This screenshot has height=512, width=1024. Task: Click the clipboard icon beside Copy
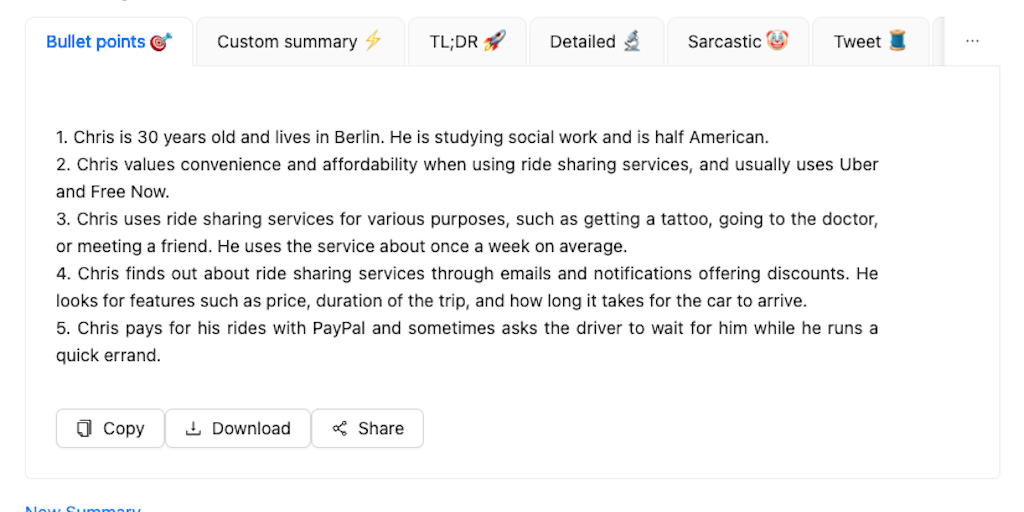[85, 428]
